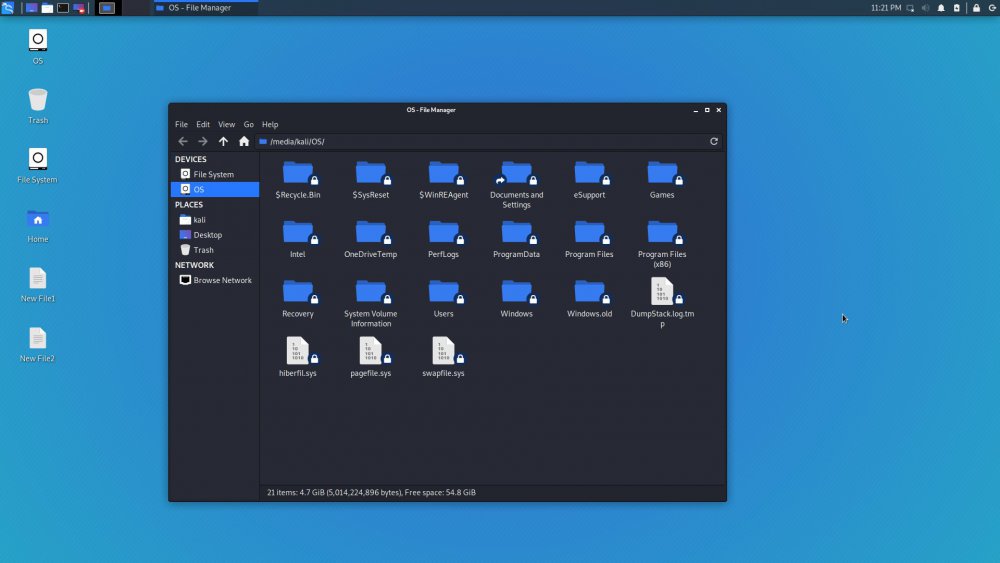Open the Go menu
1000x563 pixels.
tap(249, 125)
